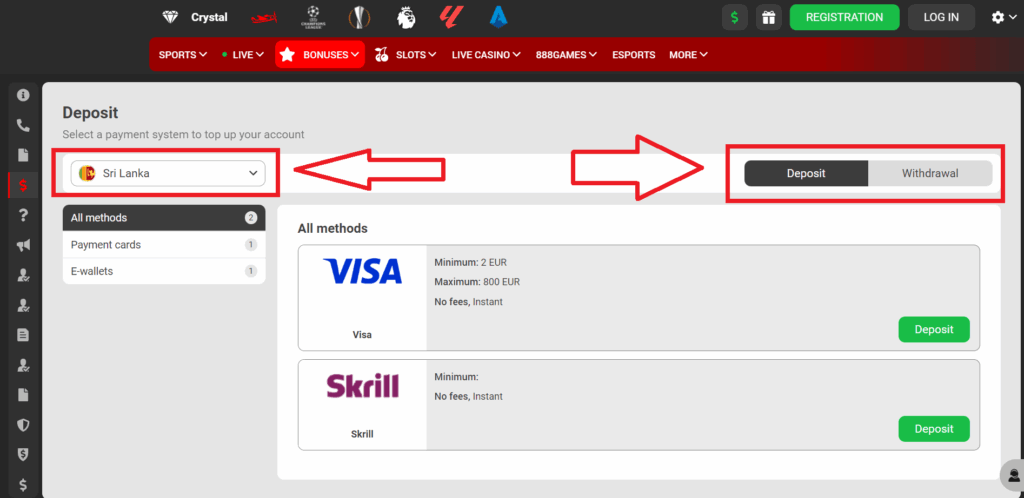Launch the red airplane Aviator game icon
The image size is (1024, 498).
[x=265, y=18]
